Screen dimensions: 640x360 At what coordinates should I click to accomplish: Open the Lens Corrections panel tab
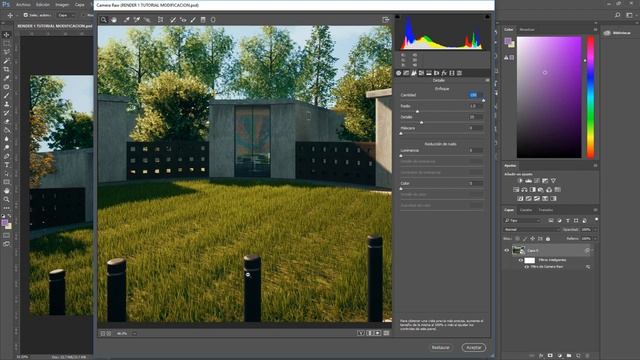pos(436,73)
